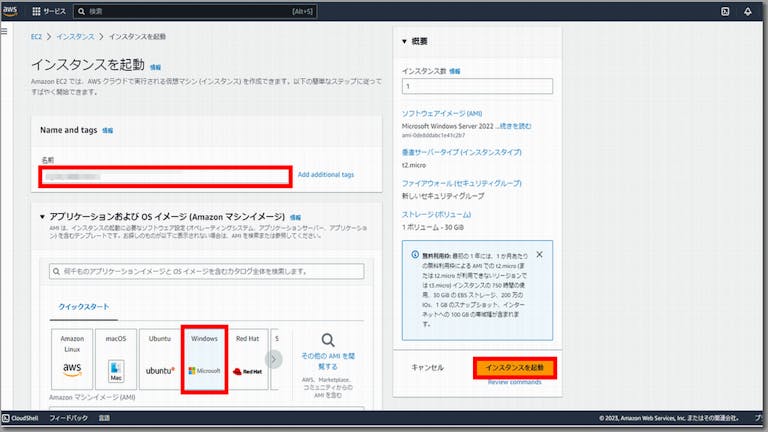Select the Windows Microsoft AMI tile
Image resolution: width=768 pixels, height=432 pixels.
coord(204,359)
